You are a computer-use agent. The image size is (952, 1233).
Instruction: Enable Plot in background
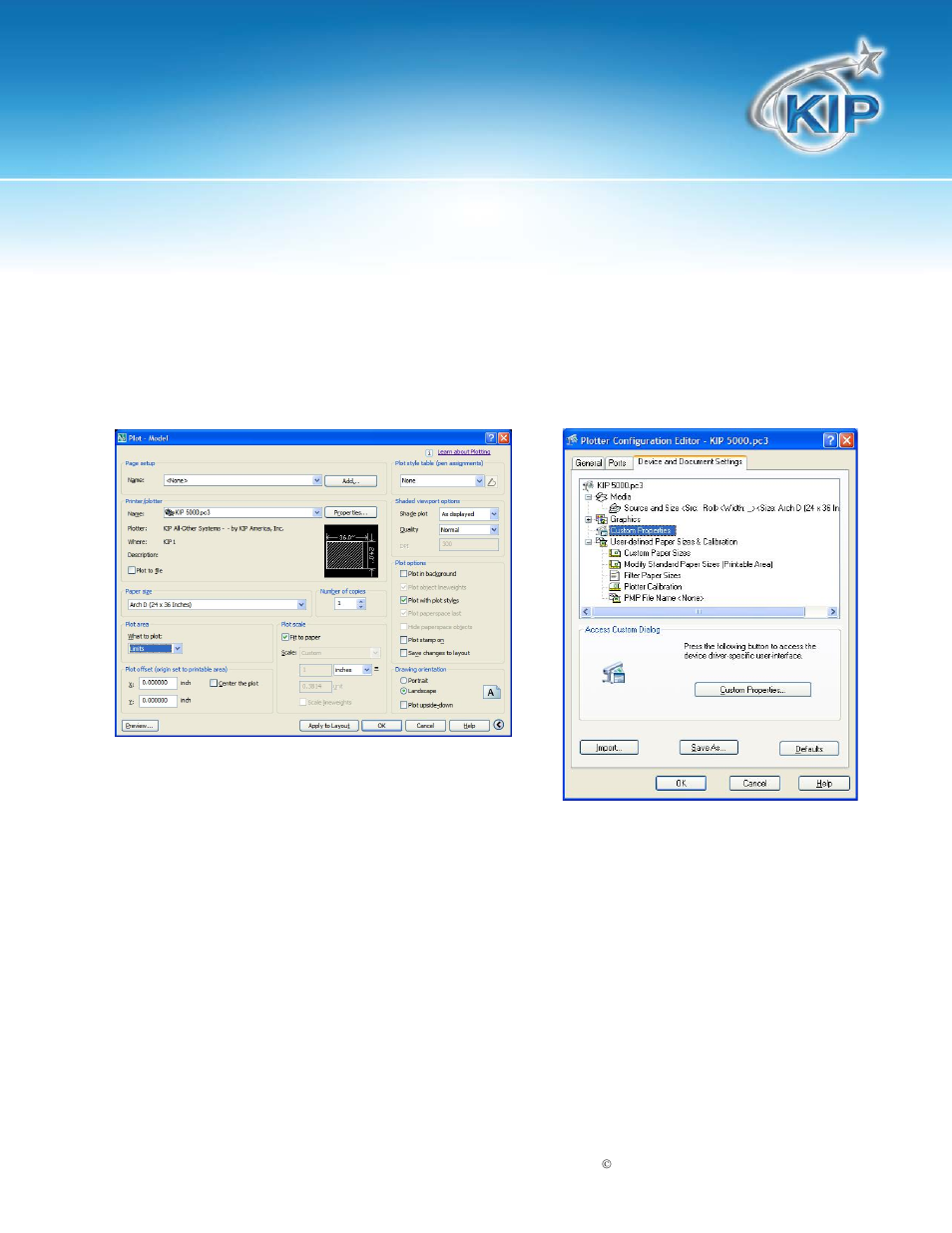tap(403, 574)
